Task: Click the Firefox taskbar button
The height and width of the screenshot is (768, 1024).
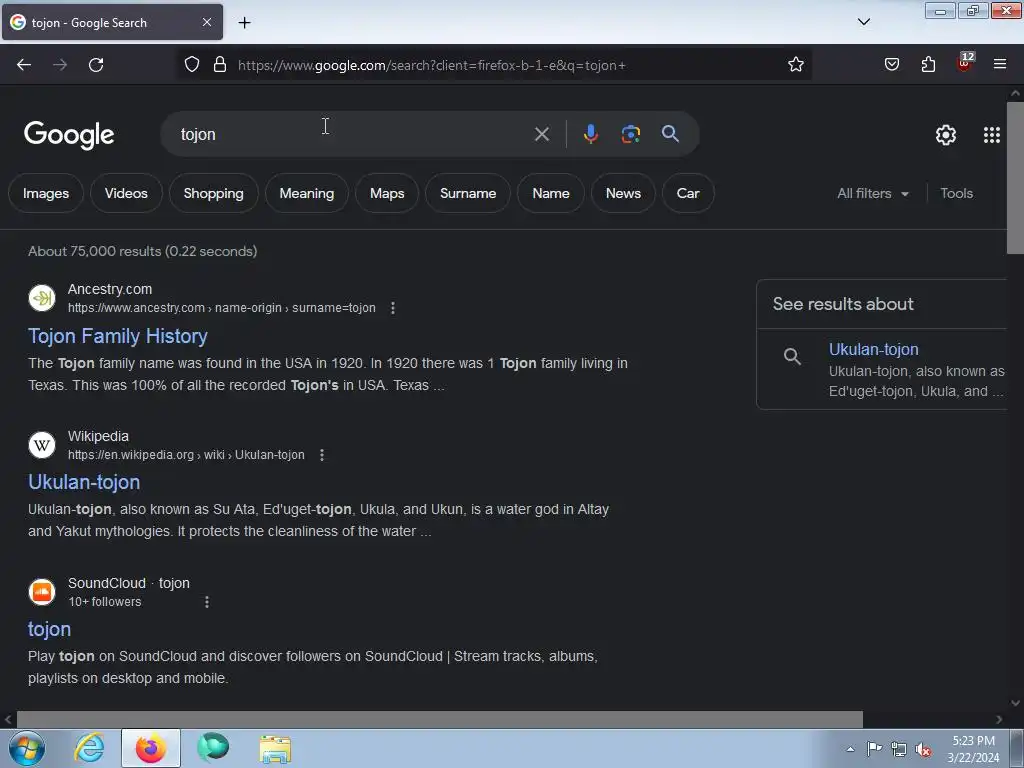Action: (x=151, y=748)
